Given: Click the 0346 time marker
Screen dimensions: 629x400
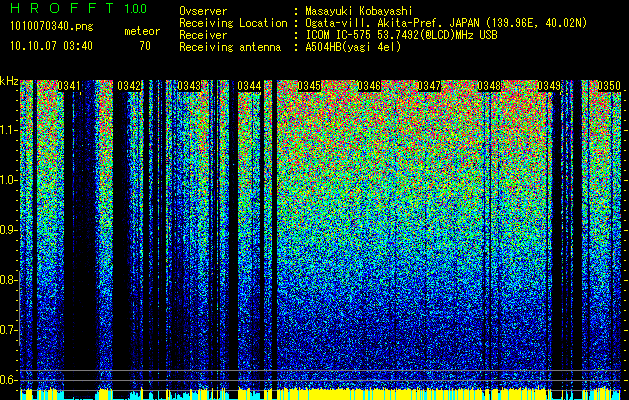Looking at the screenshot, I should point(369,86).
